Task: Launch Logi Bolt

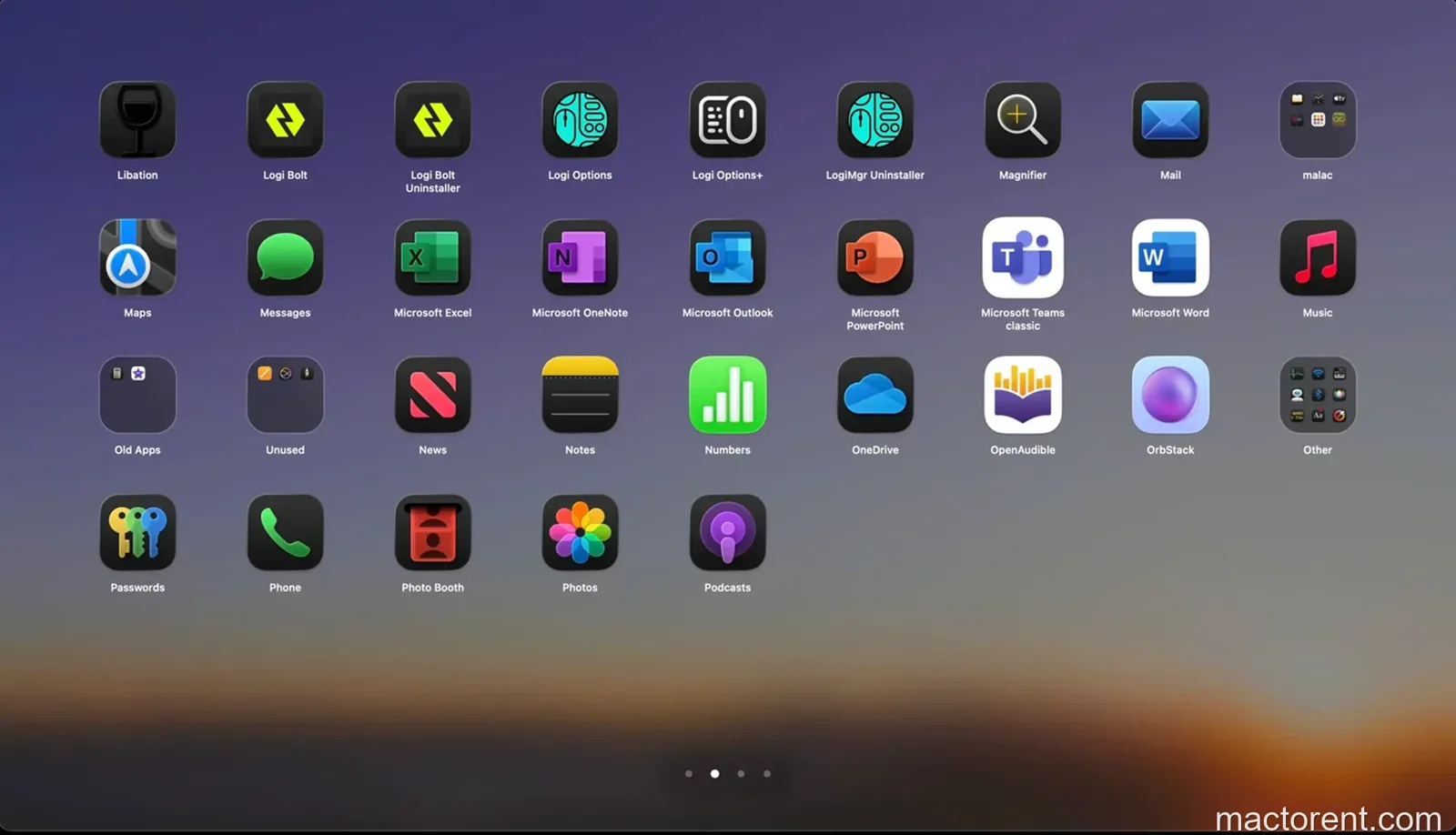Action: pos(285,120)
